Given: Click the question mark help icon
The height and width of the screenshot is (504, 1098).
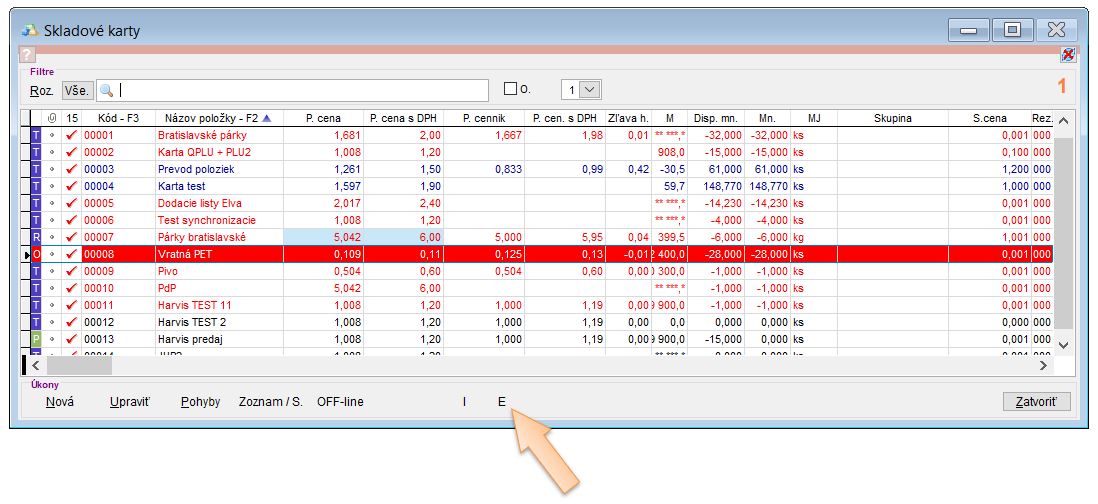Looking at the screenshot, I should (x=27, y=55).
